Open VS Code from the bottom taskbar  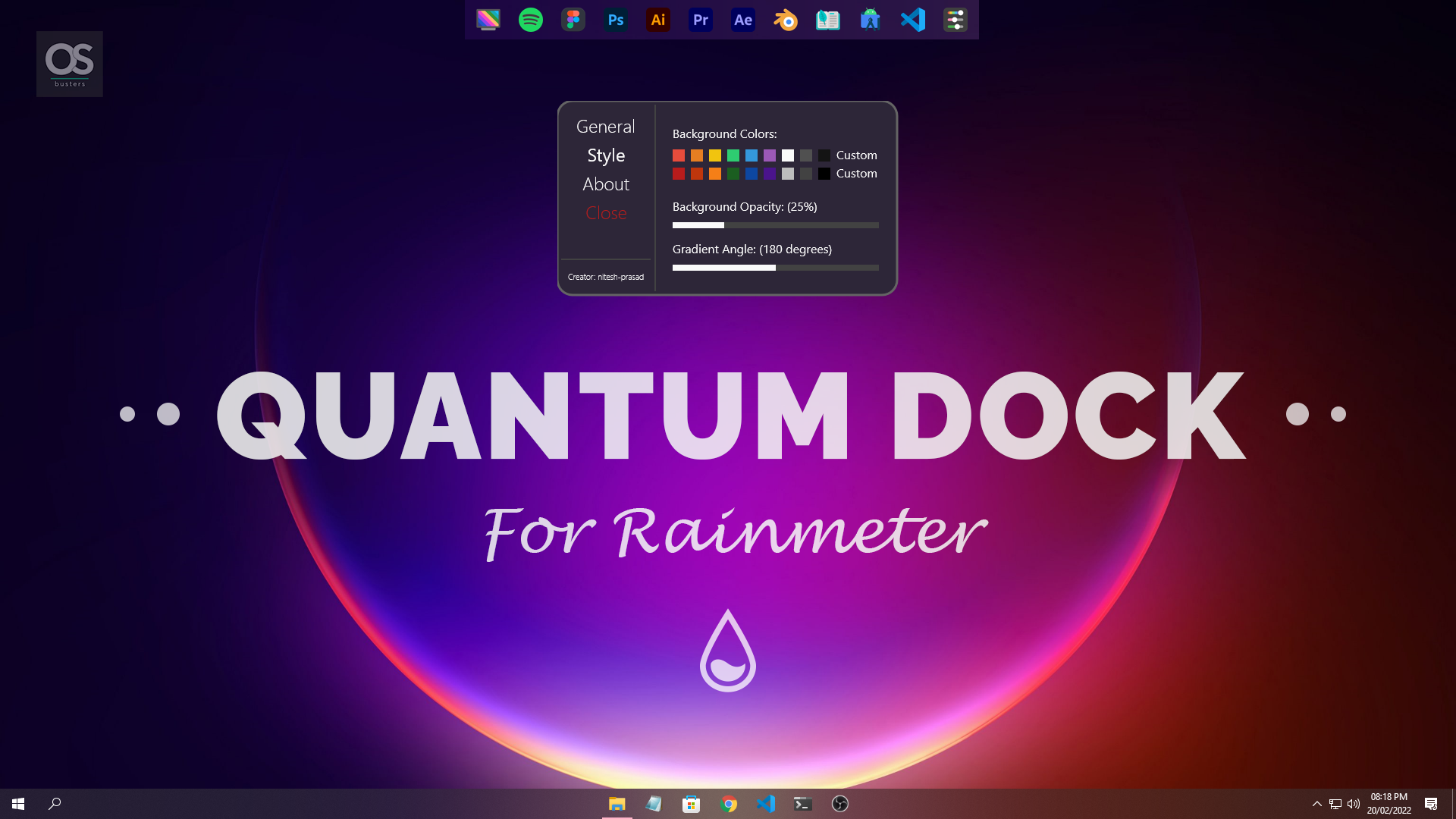(766, 804)
